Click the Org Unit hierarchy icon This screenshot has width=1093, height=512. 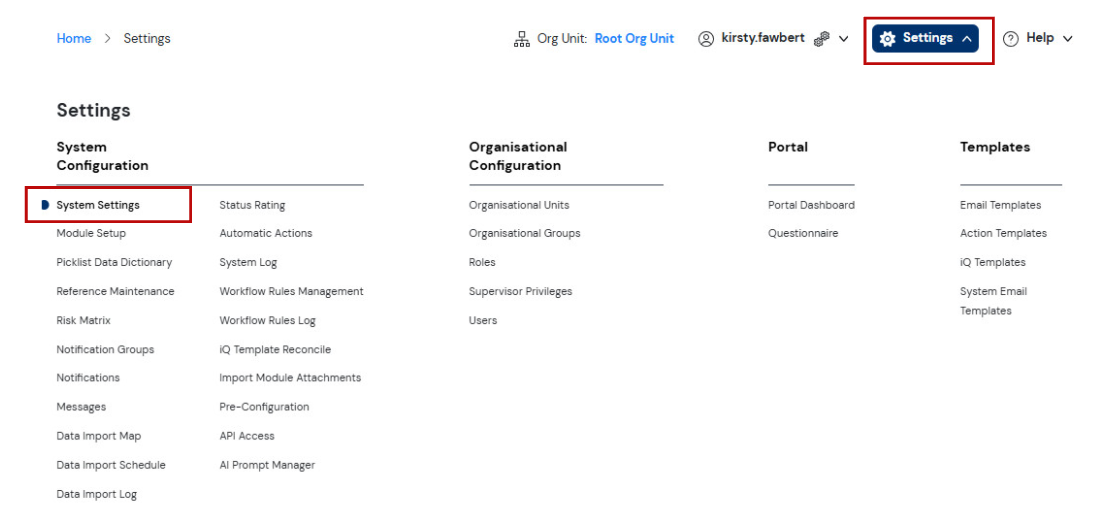point(521,39)
